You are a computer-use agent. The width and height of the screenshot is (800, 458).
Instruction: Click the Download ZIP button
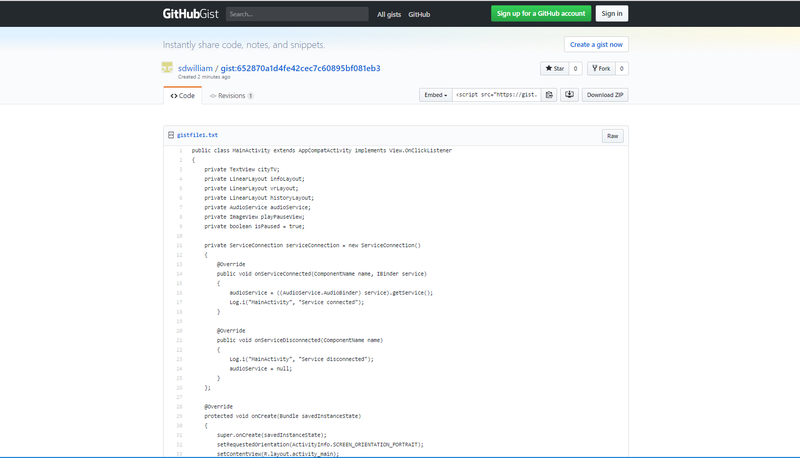[x=605, y=95]
